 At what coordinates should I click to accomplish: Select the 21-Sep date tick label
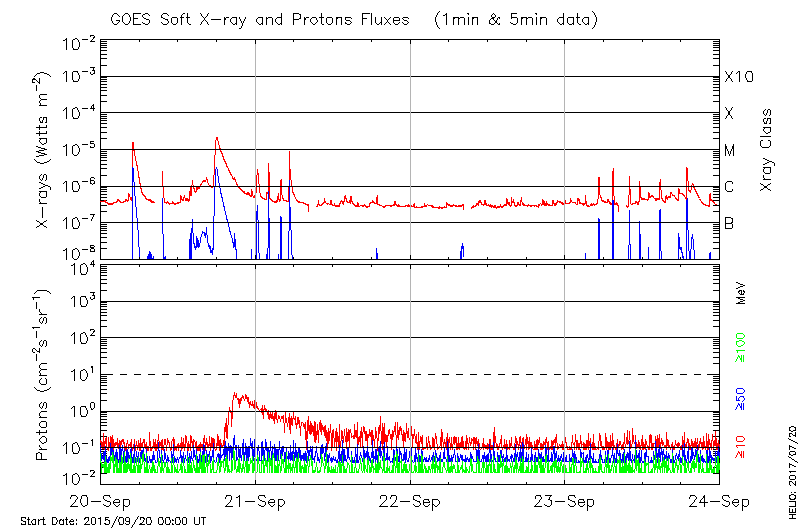pos(255,501)
